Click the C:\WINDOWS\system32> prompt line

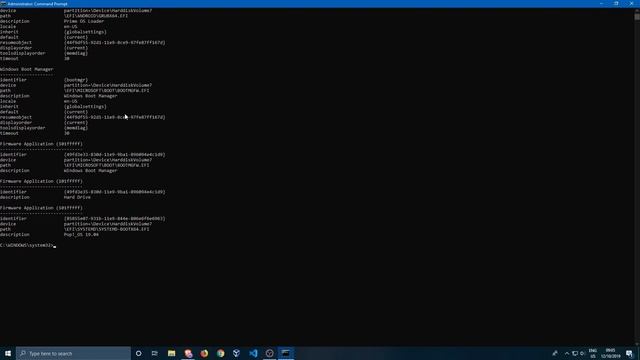coord(27,245)
